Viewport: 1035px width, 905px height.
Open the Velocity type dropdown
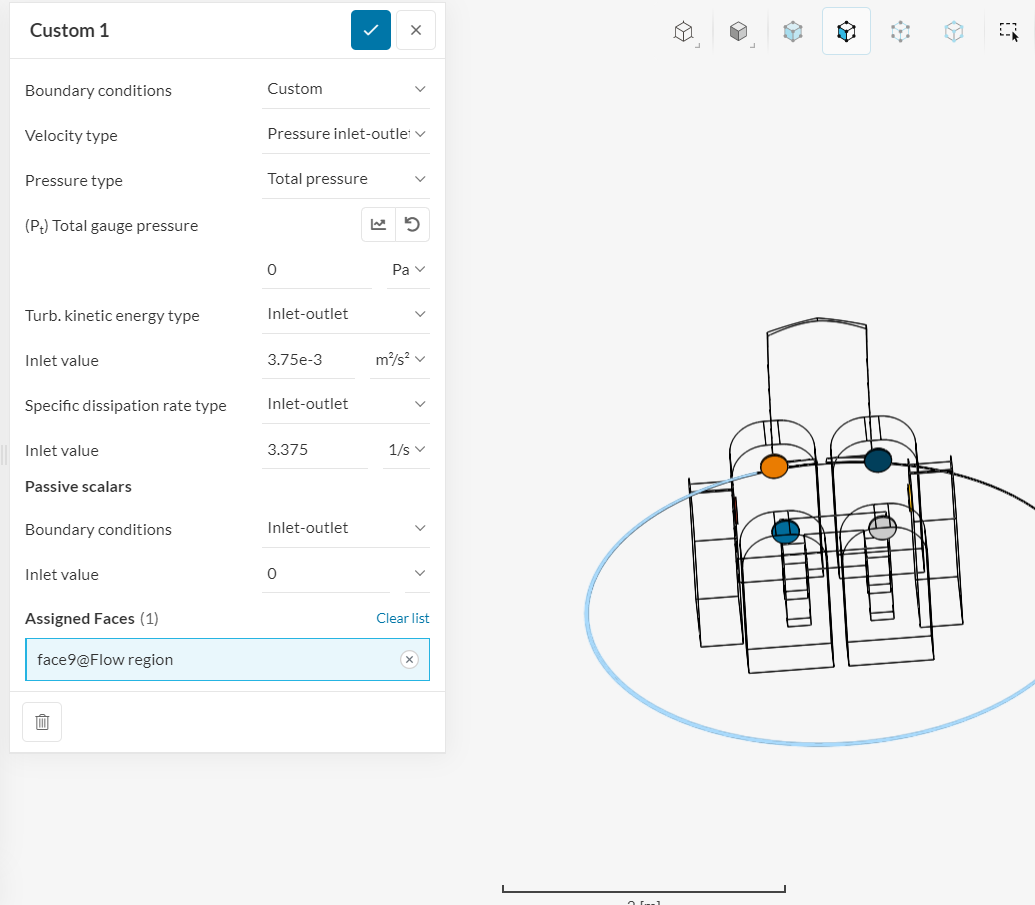(346, 134)
